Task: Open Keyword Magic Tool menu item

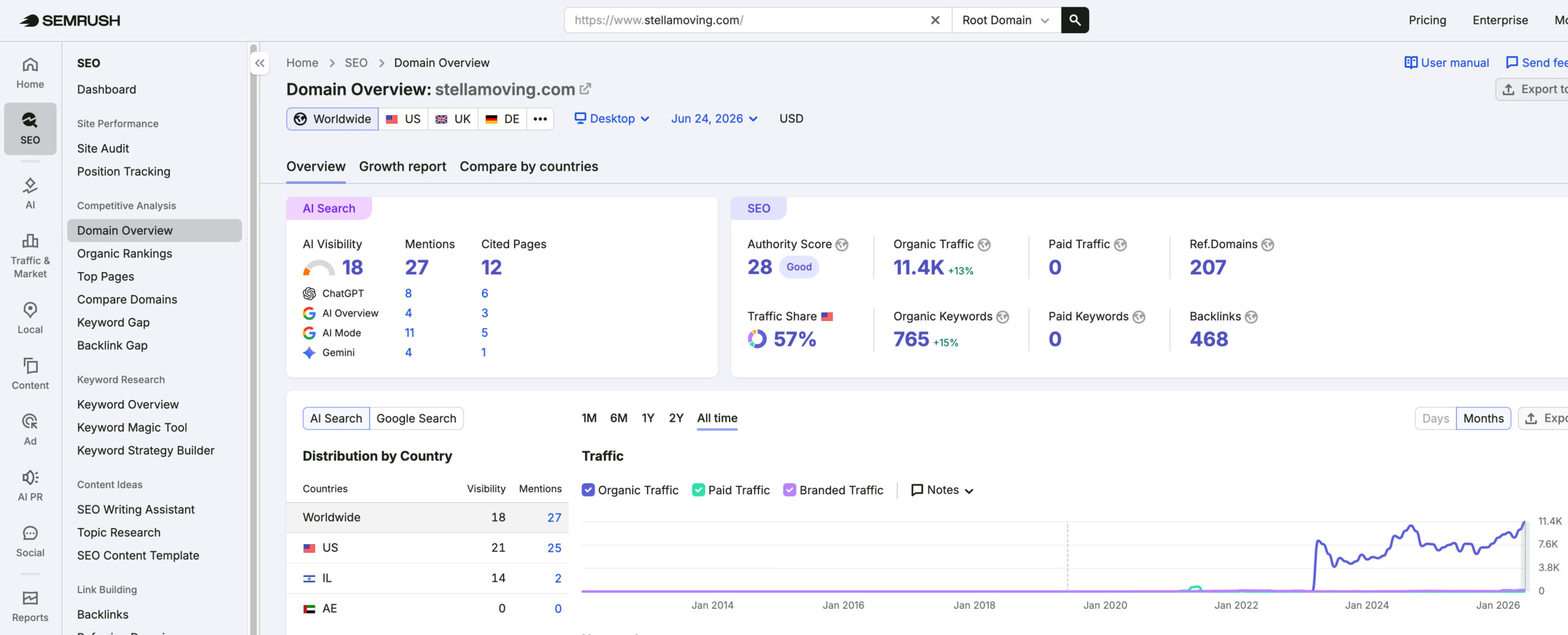Action: [x=132, y=428]
